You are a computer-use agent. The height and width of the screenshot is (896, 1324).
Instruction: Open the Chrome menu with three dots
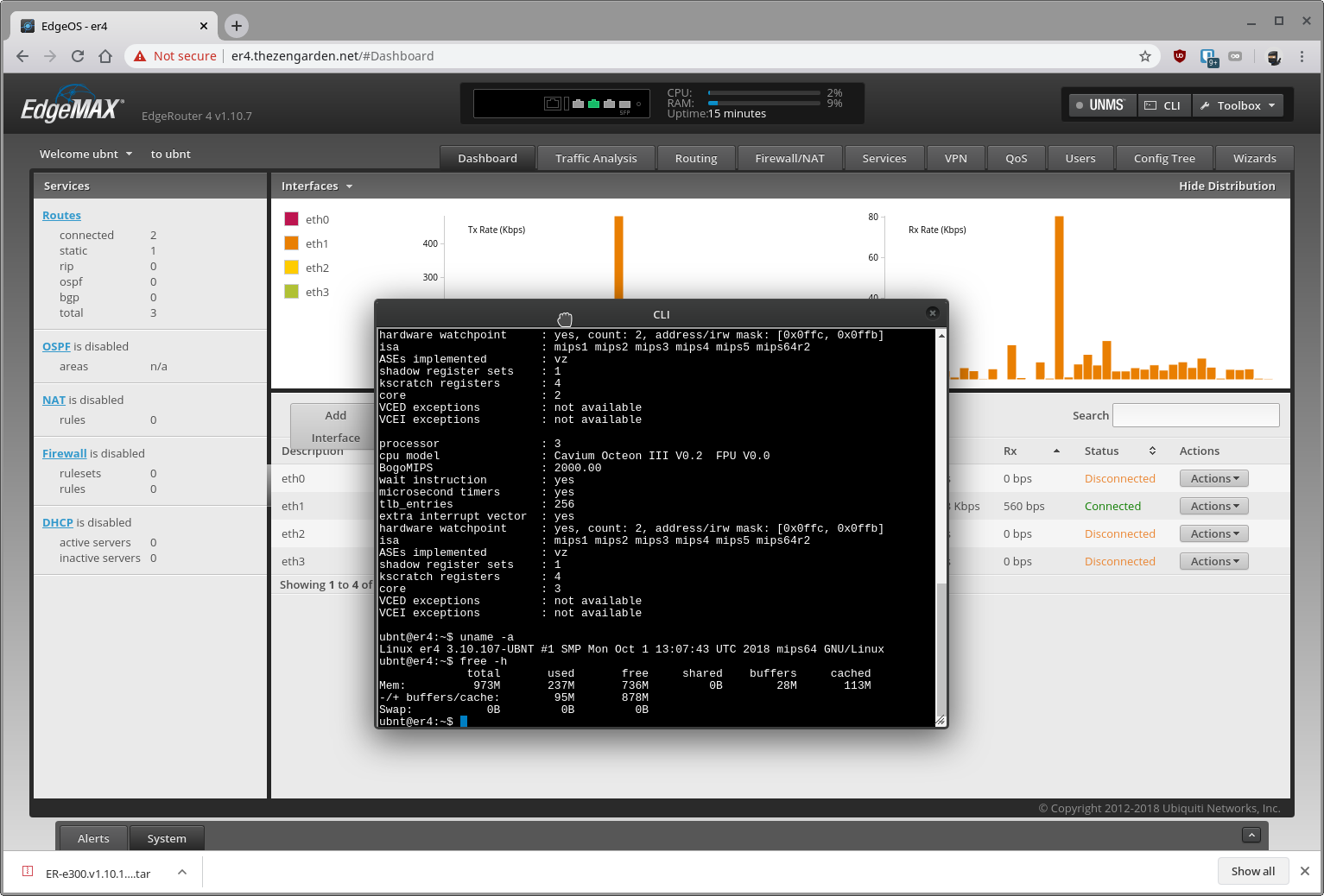point(1302,56)
